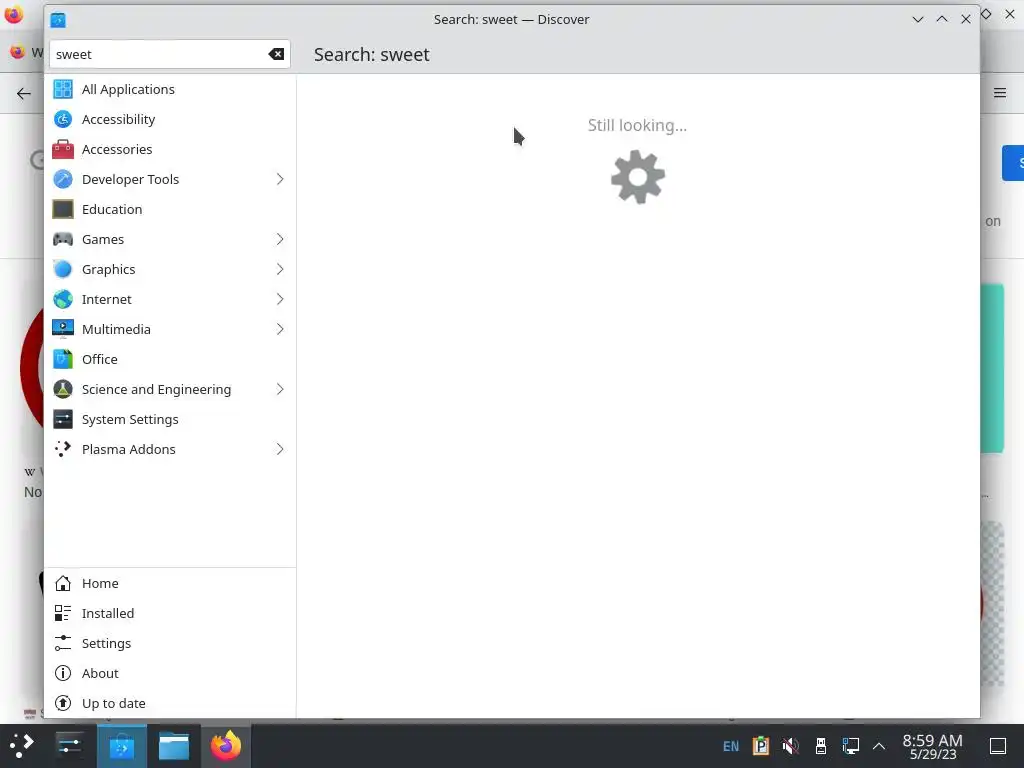The height and width of the screenshot is (768, 1024).
Task: Click the Up to date update icon
Action: [63, 704]
